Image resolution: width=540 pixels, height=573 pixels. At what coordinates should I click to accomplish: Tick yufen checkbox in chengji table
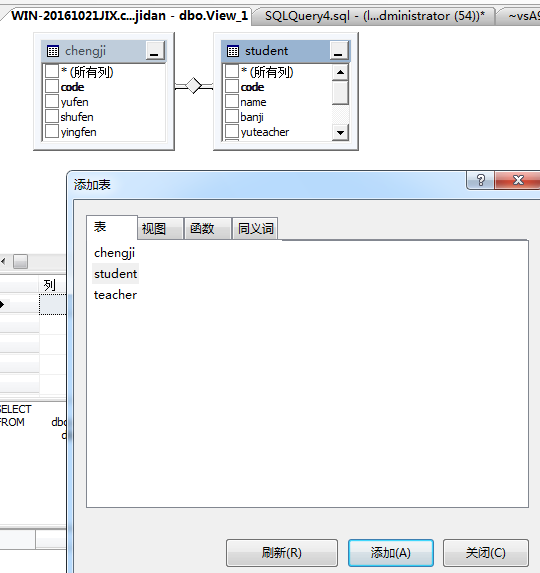coord(52,102)
